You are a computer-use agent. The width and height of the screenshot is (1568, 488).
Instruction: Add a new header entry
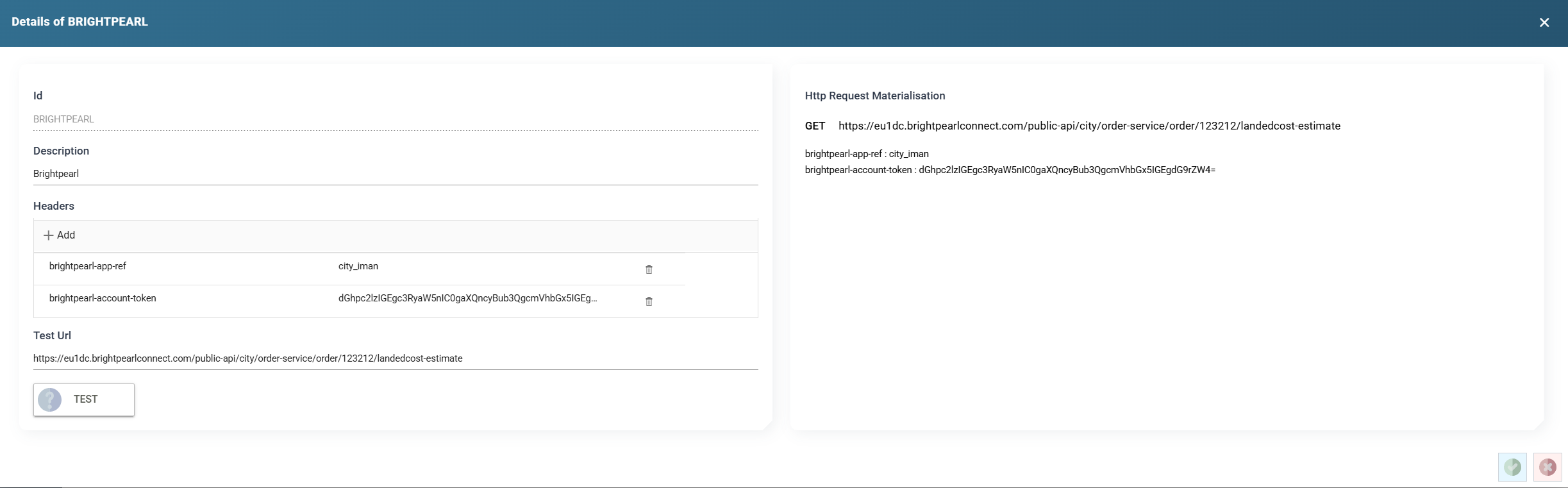pyautogui.click(x=60, y=235)
